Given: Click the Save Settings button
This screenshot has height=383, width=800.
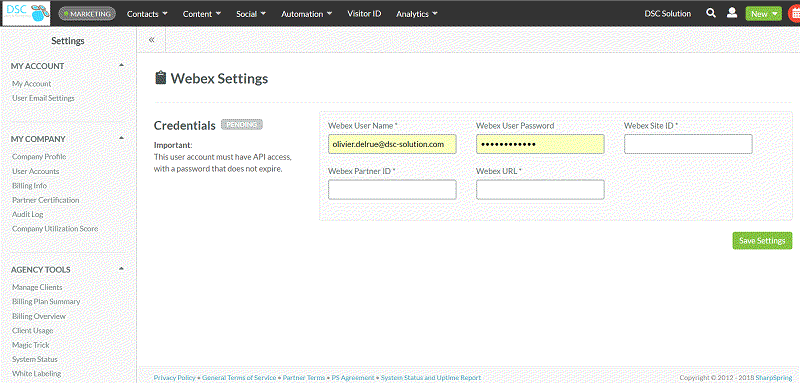Looking at the screenshot, I should pos(762,241).
